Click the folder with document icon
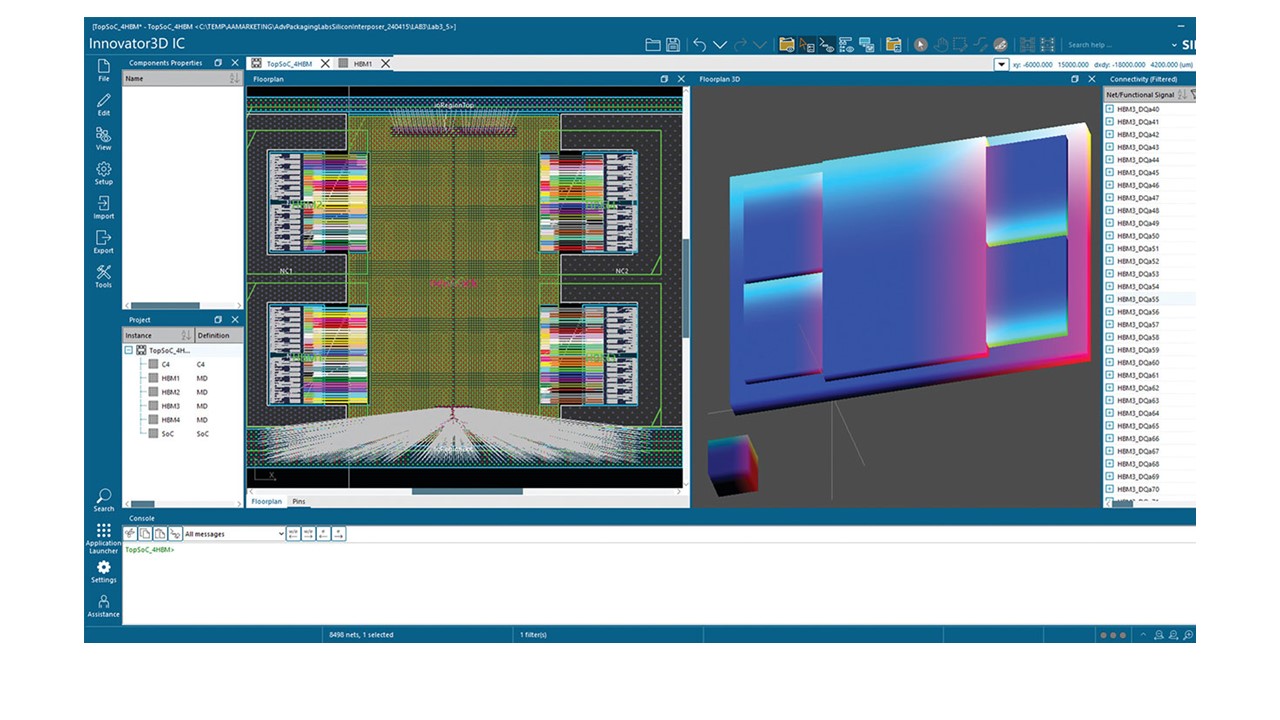 pos(893,45)
